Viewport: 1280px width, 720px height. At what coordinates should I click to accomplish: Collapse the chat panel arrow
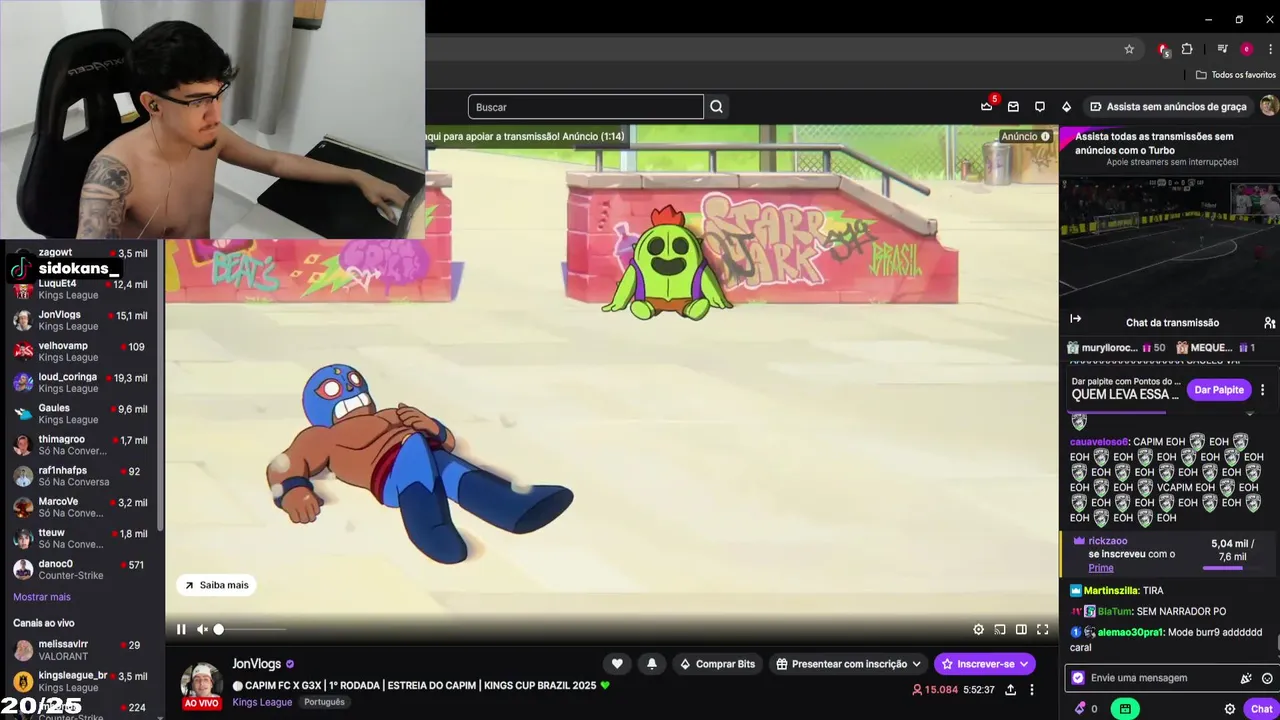click(x=1076, y=319)
